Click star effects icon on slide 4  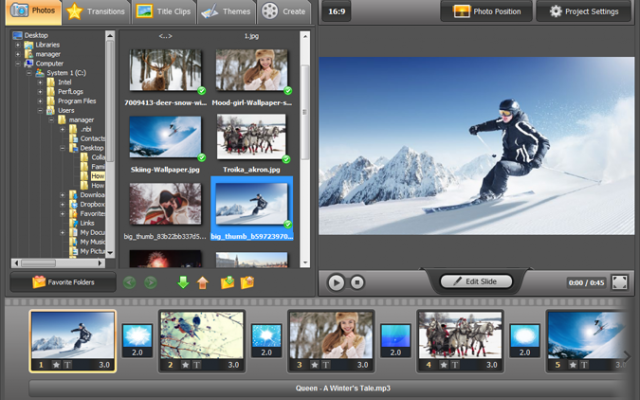point(444,365)
